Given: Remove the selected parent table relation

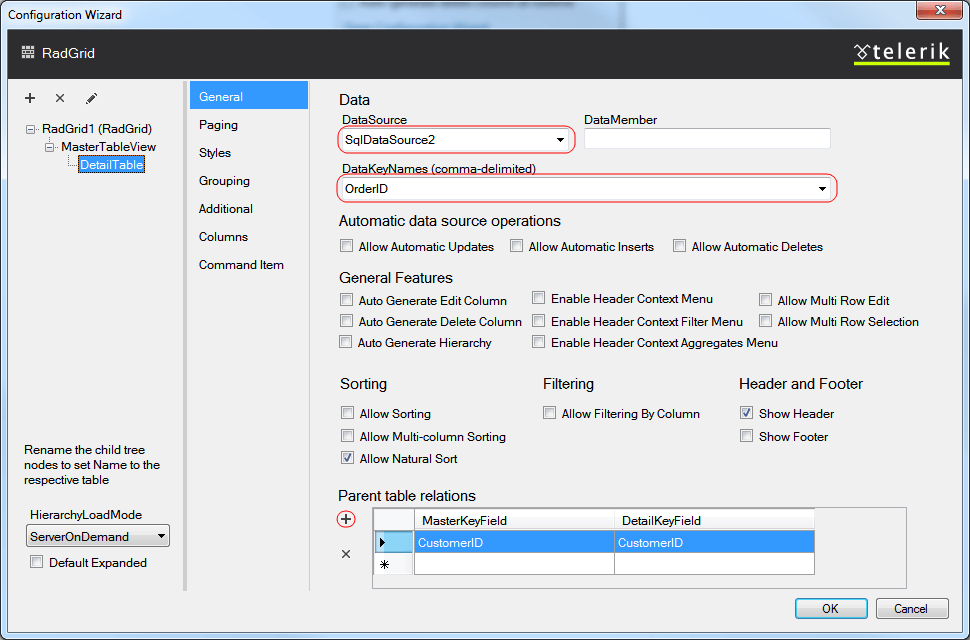Looking at the screenshot, I should [346, 554].
